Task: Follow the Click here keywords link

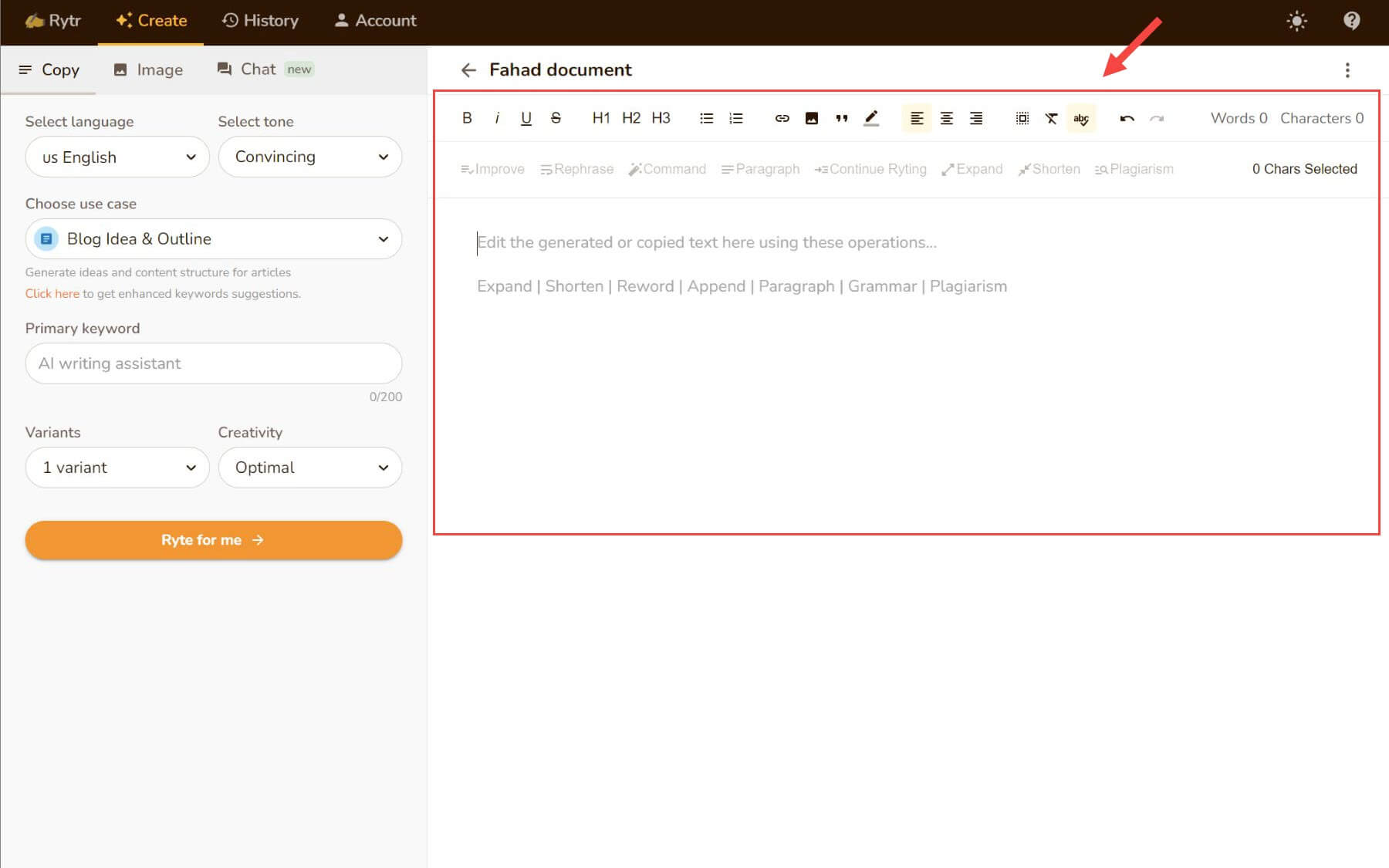Action: pyautogui.click(x=52, y=294)
